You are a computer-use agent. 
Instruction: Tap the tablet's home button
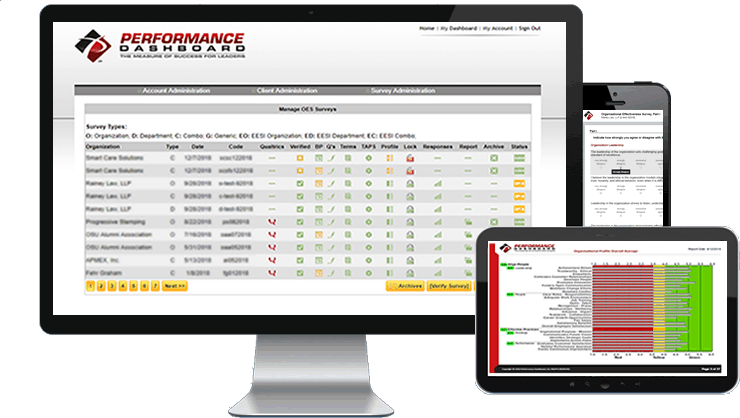(x=572, y=384)
